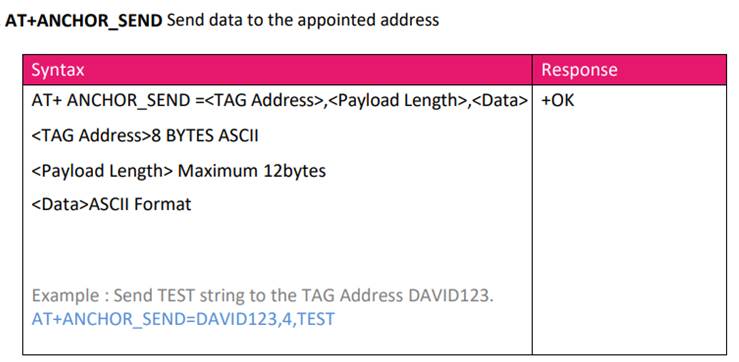Click the Data ASCII Format line
Image resolution: width=739 pixels, height=362 pixels.
click(111, 205)
